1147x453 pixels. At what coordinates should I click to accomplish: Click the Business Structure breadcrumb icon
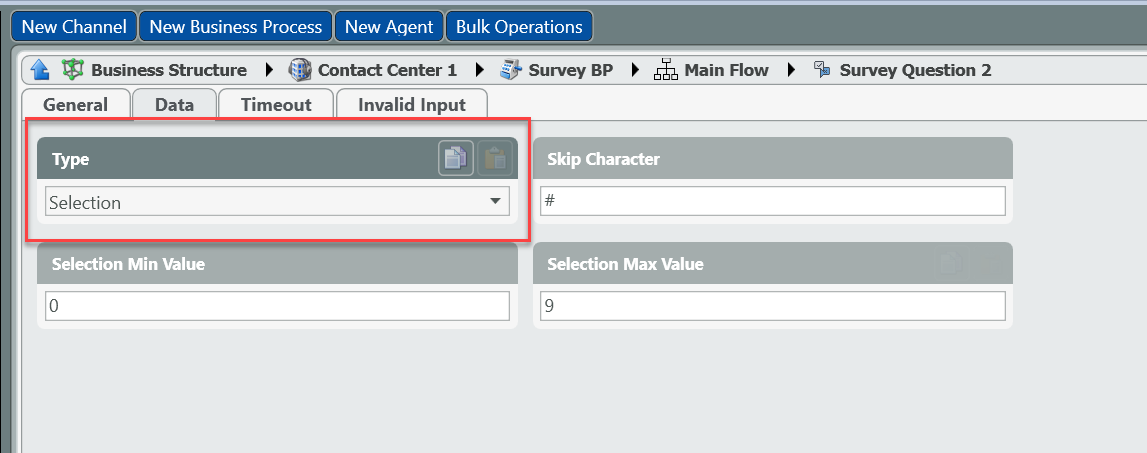[73, 70]
